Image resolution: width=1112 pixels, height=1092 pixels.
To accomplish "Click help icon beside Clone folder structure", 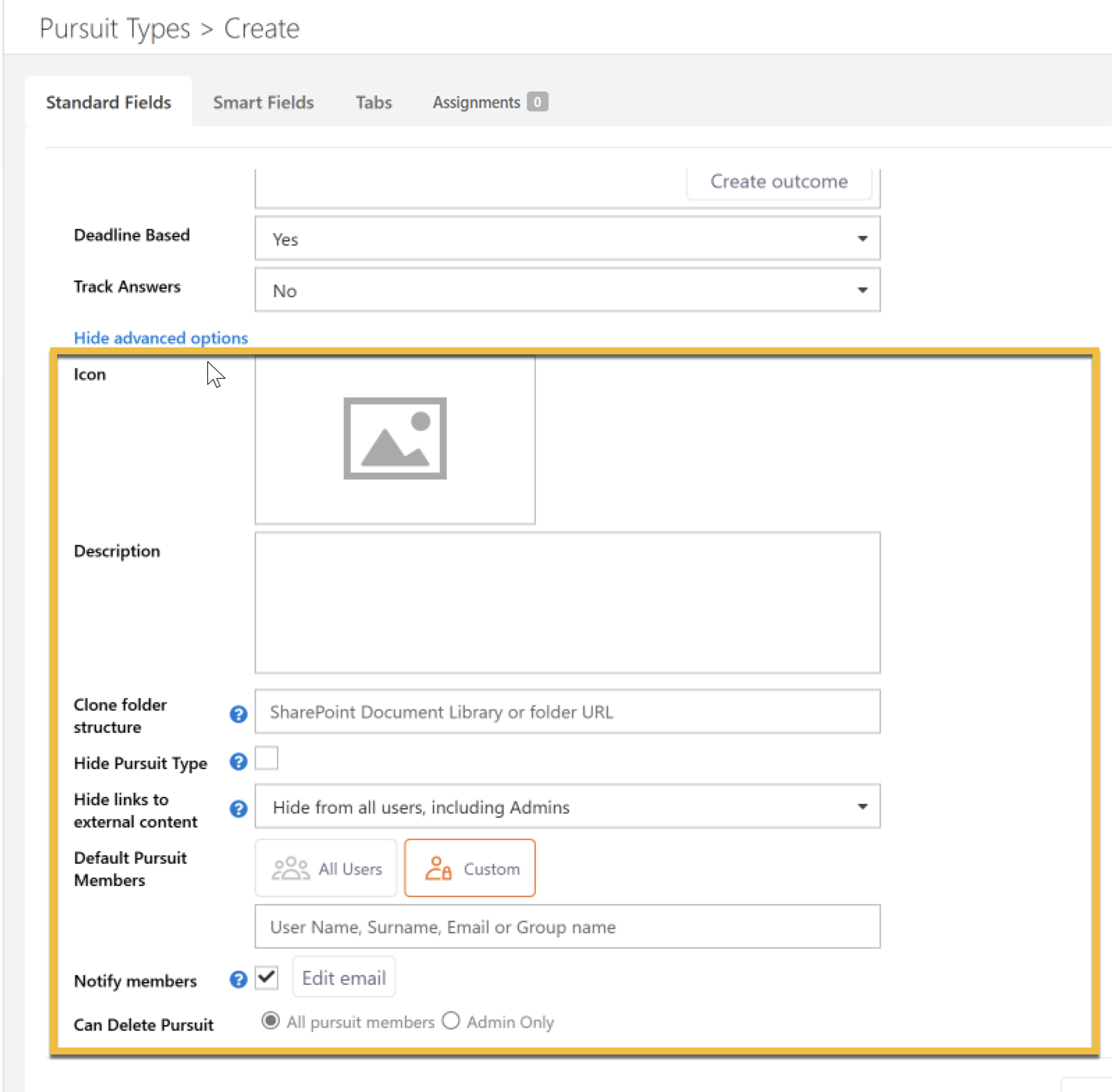I will coord(239,714).
